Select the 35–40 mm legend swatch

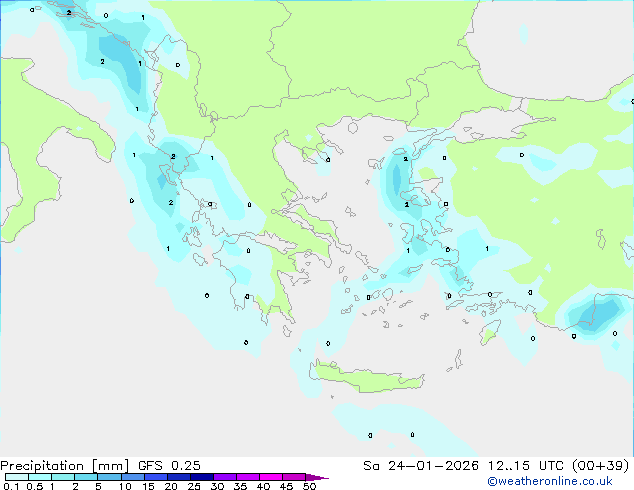(x=247, y=477)
